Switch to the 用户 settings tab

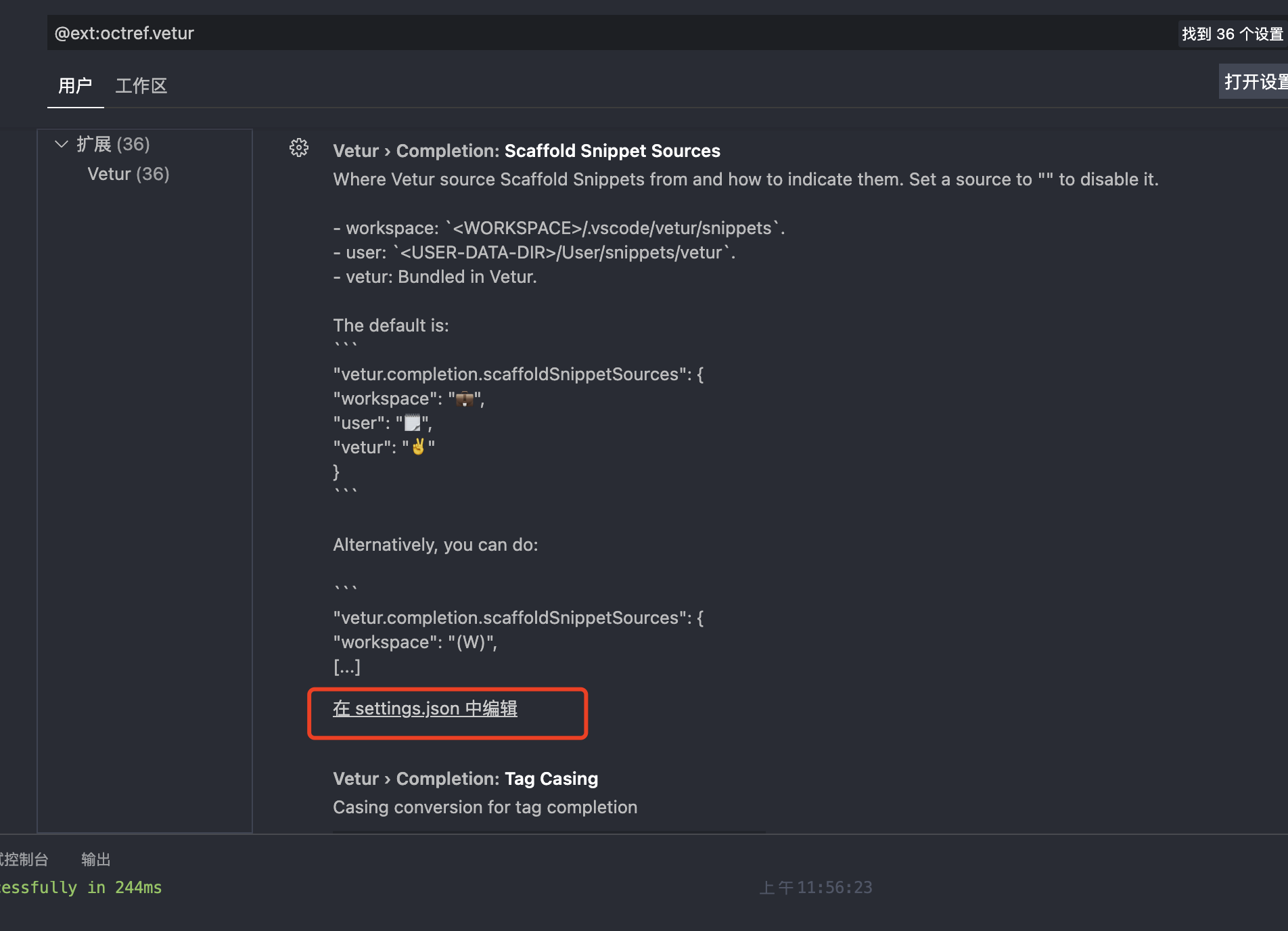[x=75, y=86]
